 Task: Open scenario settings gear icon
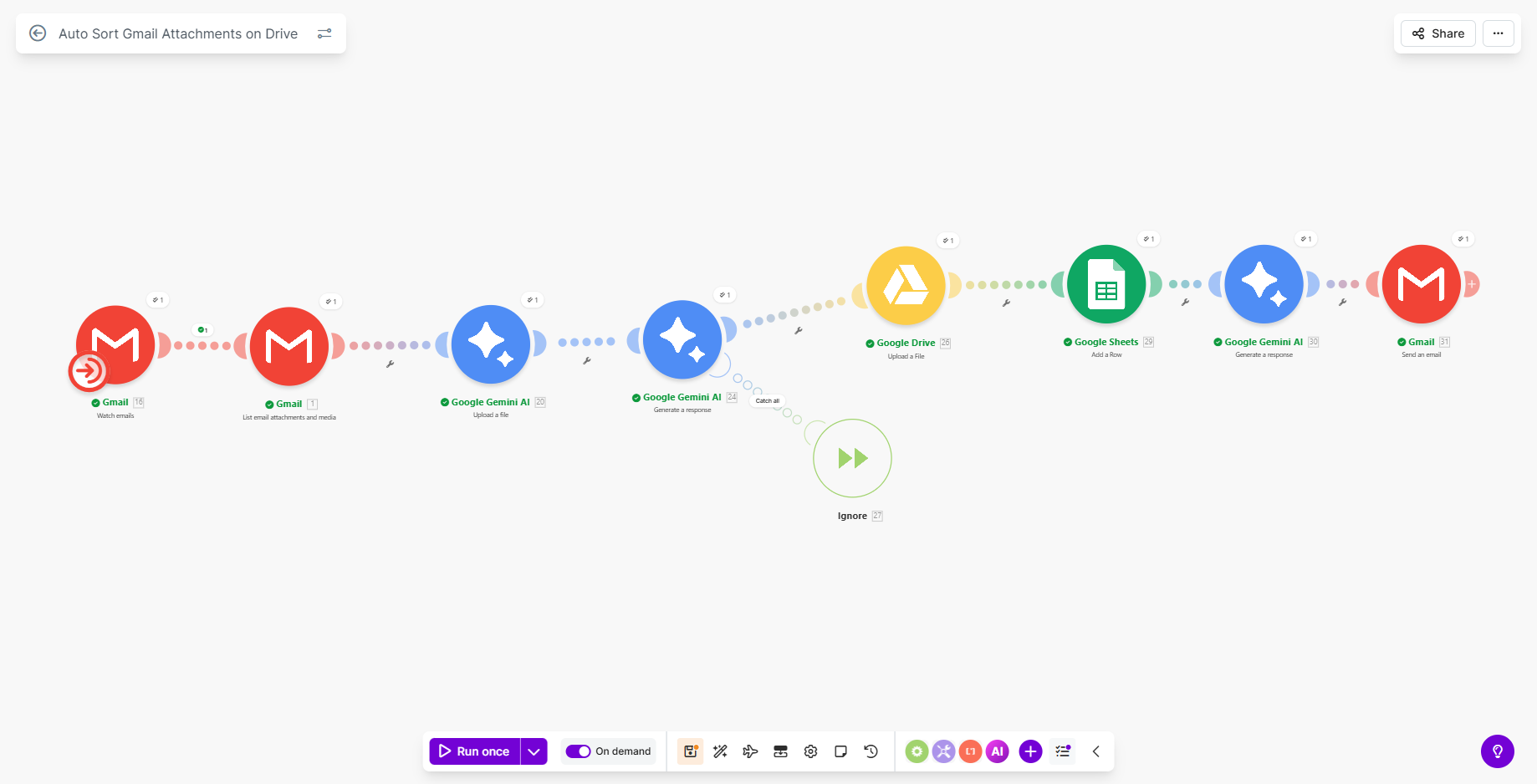(x=810, y=751)
